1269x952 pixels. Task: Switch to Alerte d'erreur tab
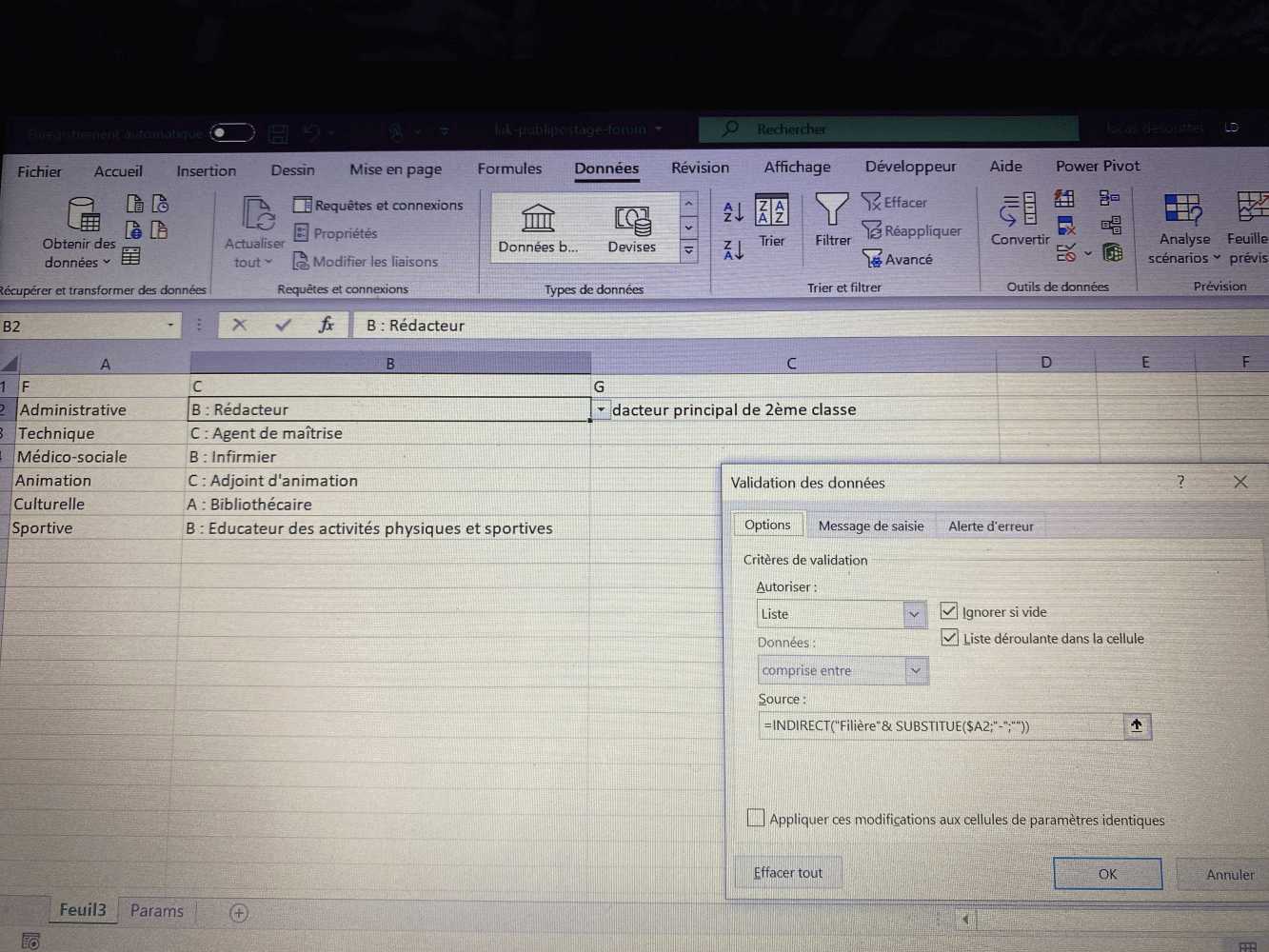(x=990, y=526)
